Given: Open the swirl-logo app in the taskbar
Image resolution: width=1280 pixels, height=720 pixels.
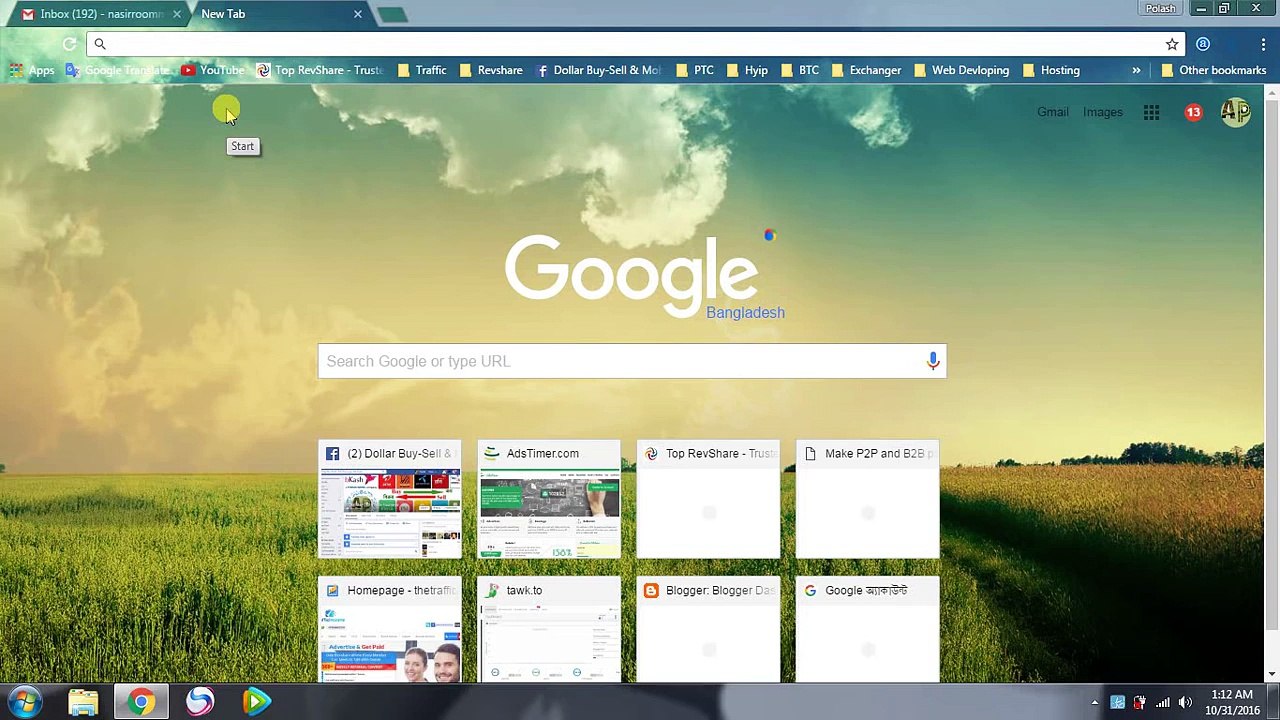Looking at the screenshot, I should (199, 701).
